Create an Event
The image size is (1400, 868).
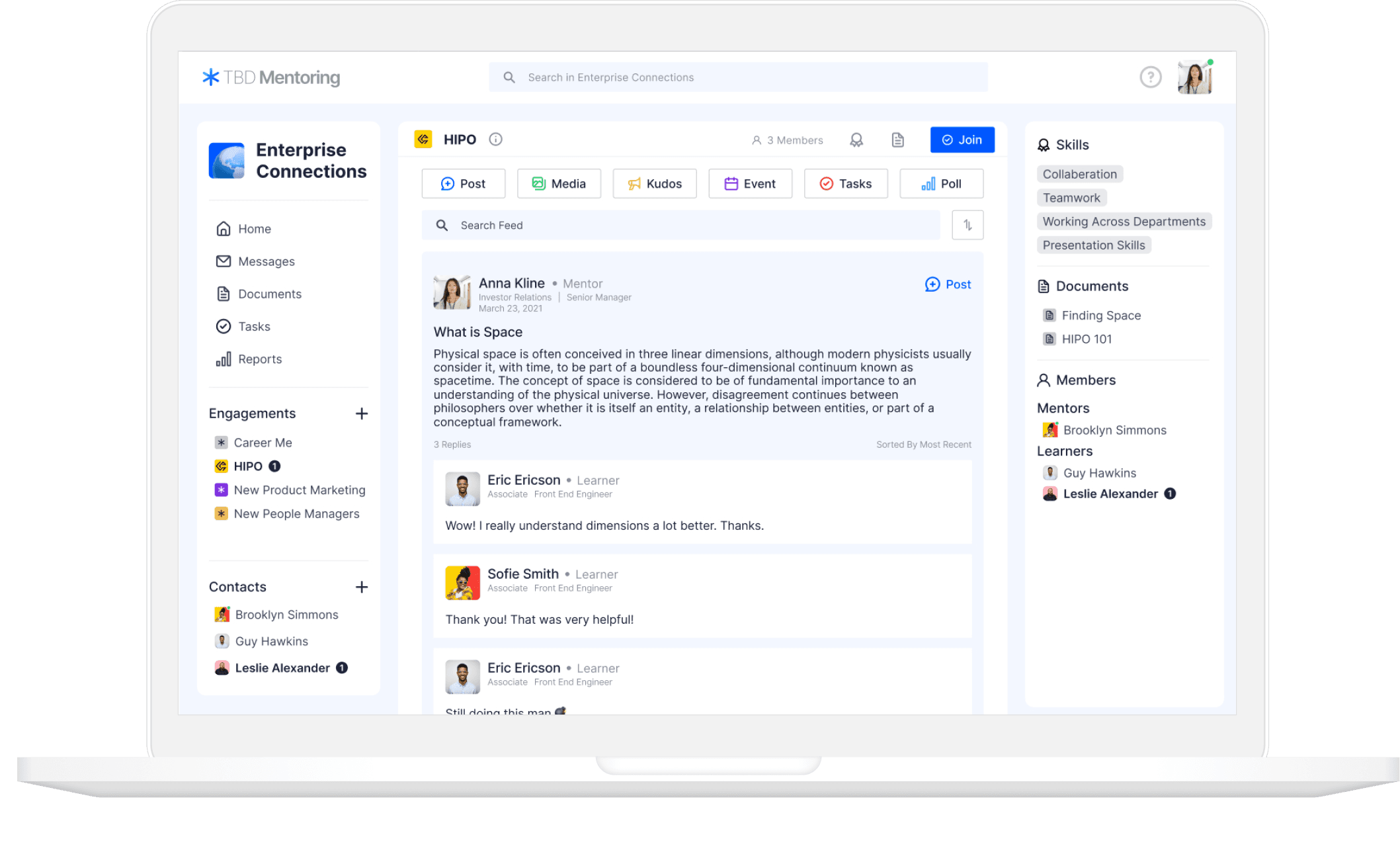750,183
